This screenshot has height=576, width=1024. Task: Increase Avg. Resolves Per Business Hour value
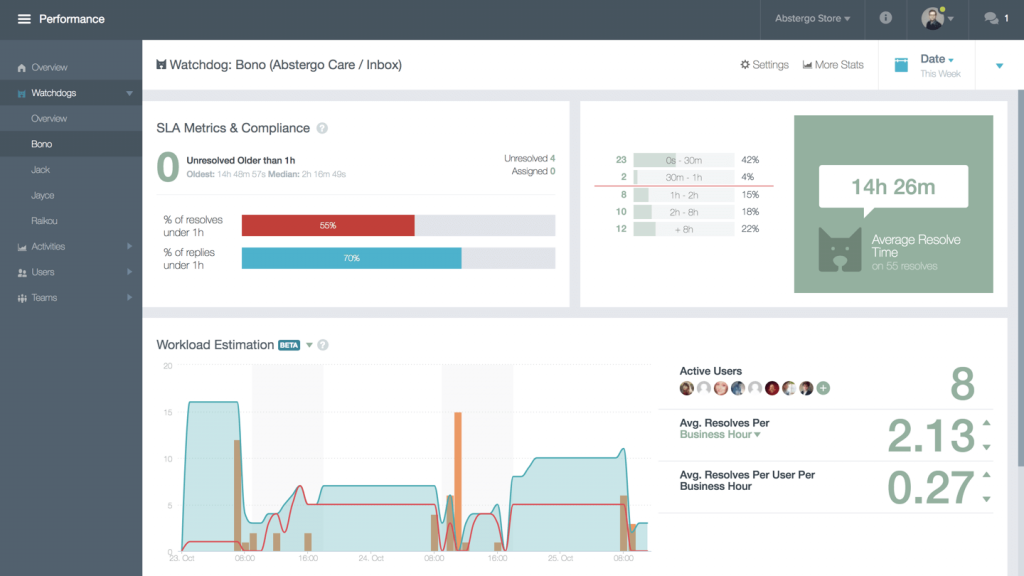click(x=987, y=423)
